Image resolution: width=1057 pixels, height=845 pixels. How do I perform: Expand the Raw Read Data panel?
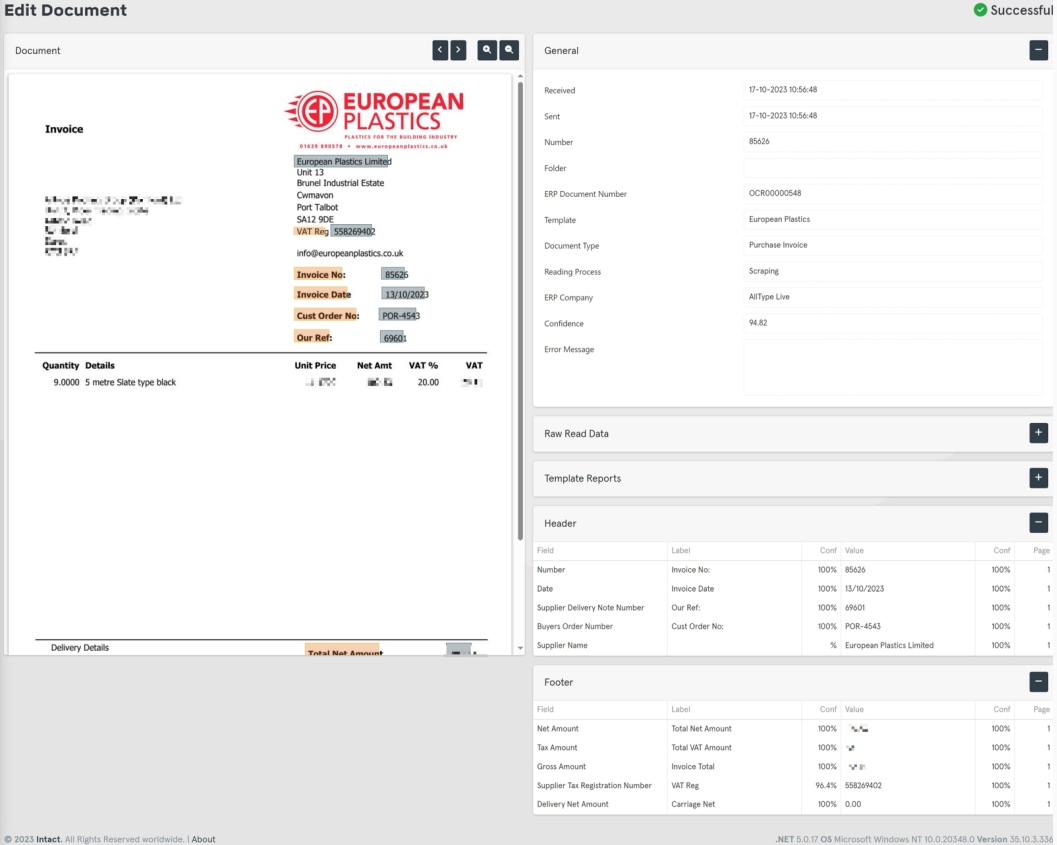1038,432
